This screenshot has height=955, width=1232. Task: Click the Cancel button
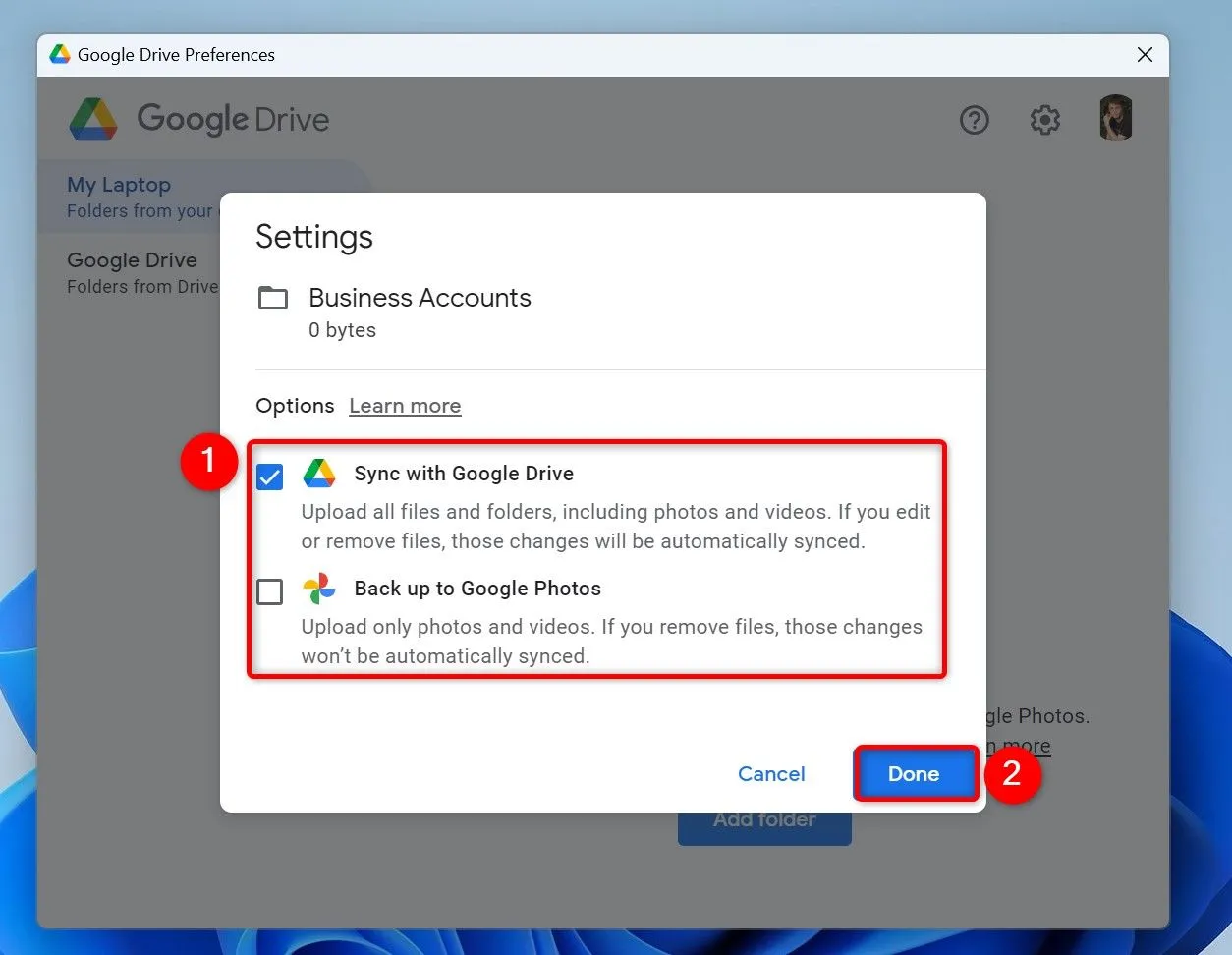[770, 773]
